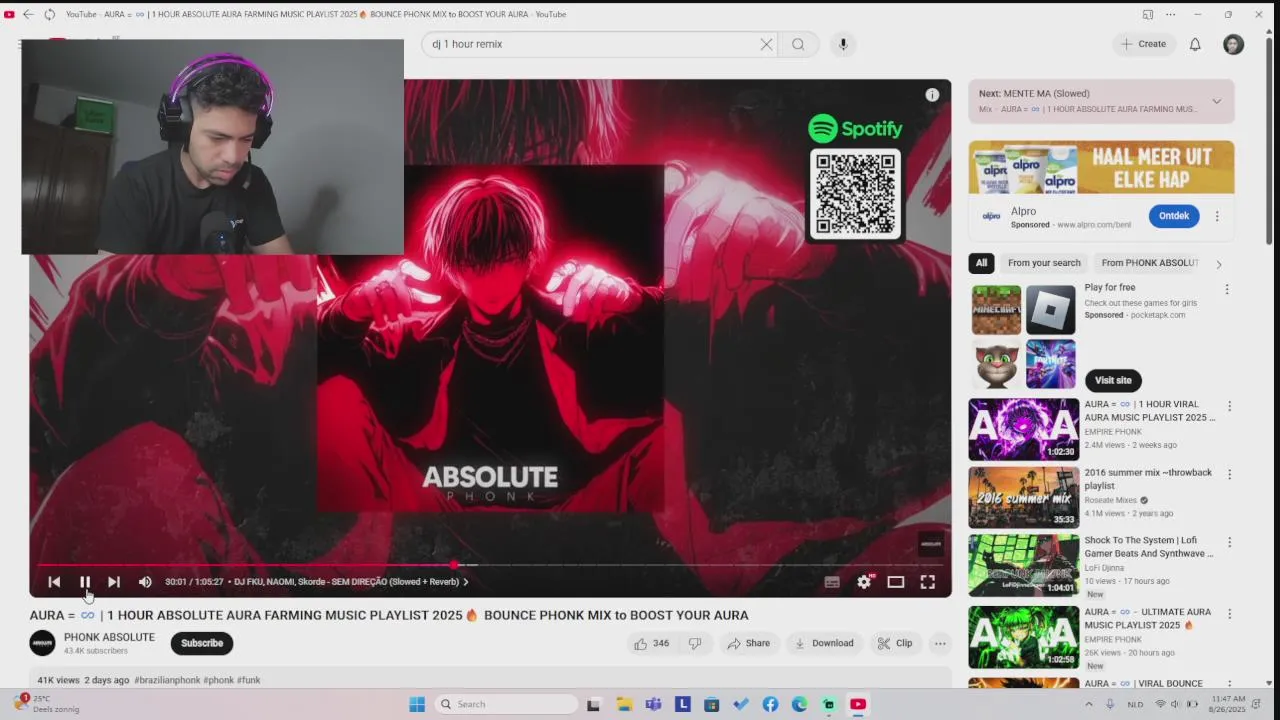
Task: Toggle subtitles captions button
Action: click(x=832, y=582)
